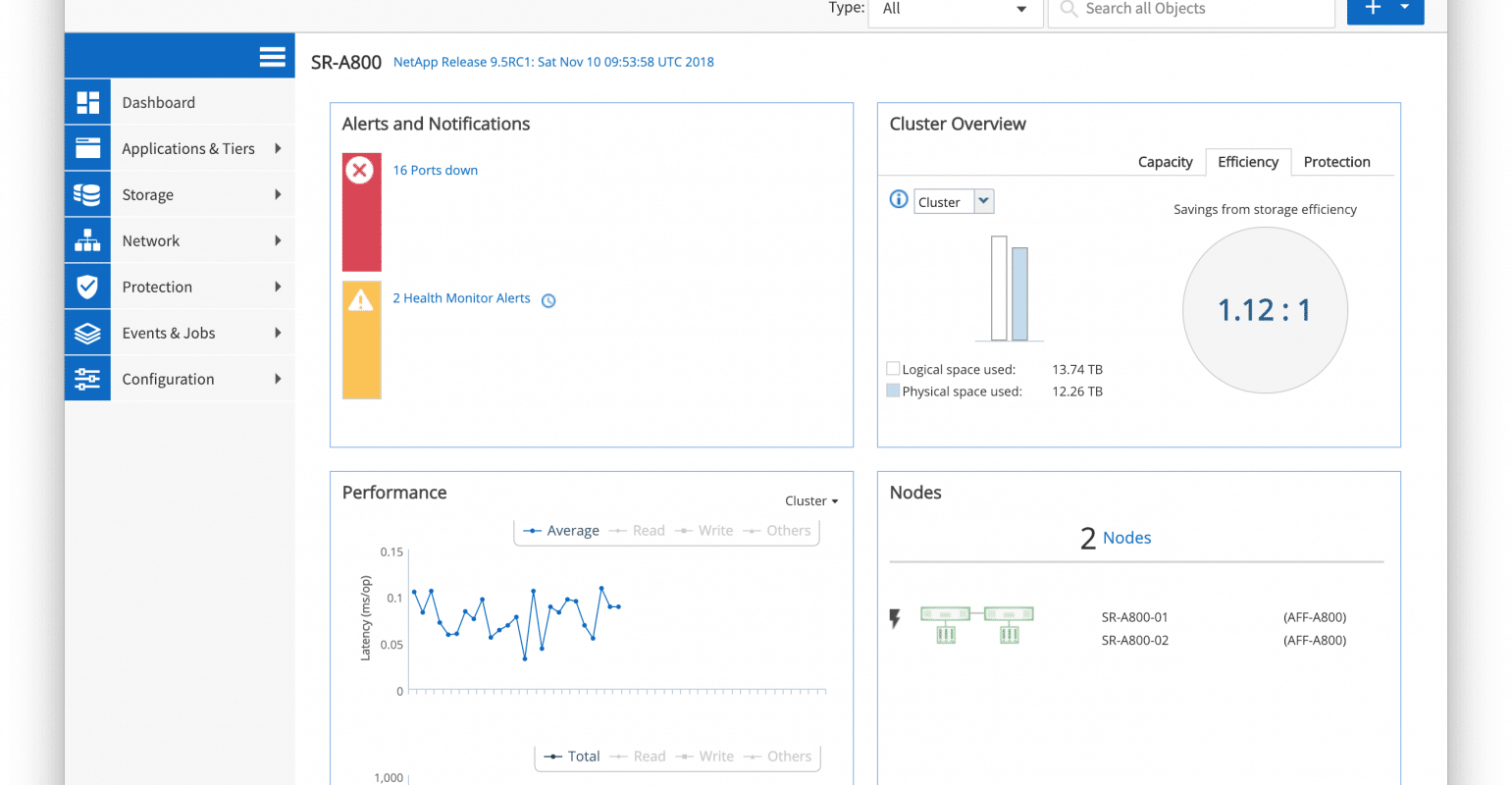Click the Logical space used swatch

[893, 369]
